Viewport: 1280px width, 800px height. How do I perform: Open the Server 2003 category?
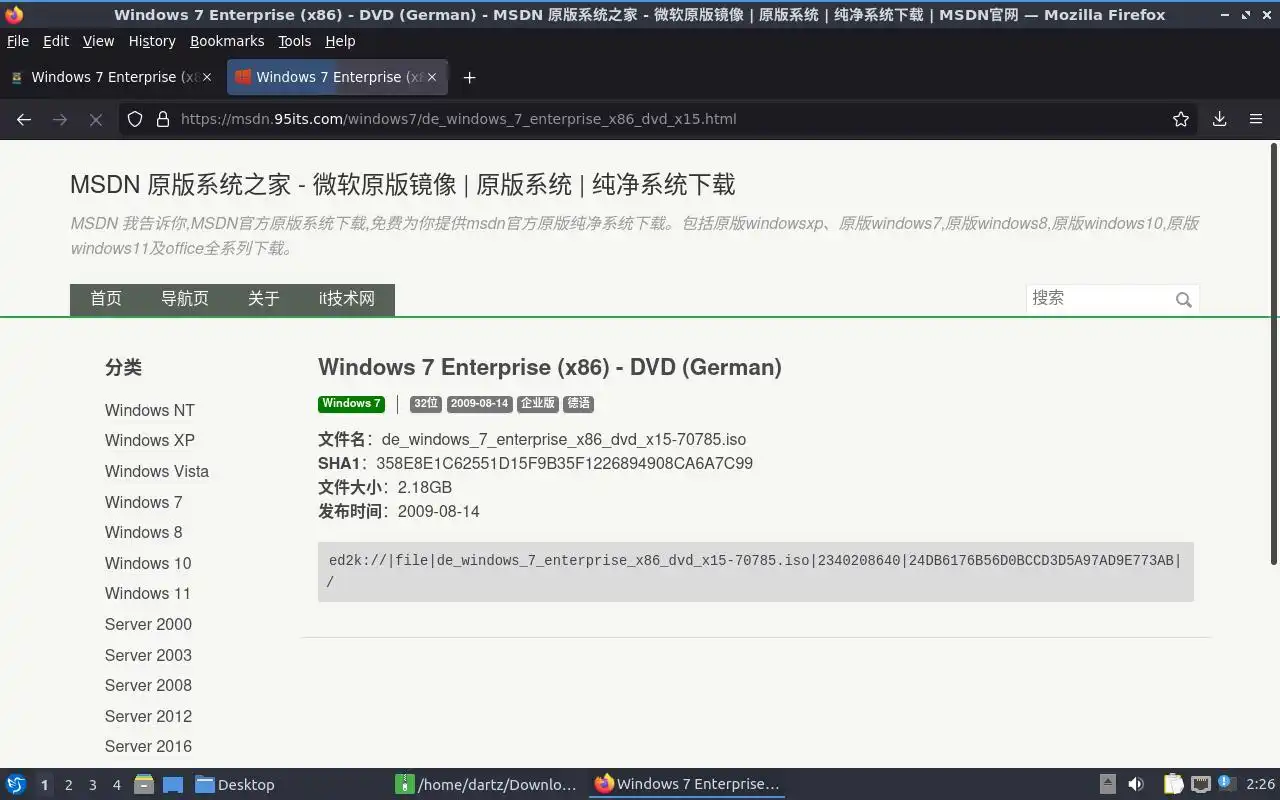click(x=148, y=655)
